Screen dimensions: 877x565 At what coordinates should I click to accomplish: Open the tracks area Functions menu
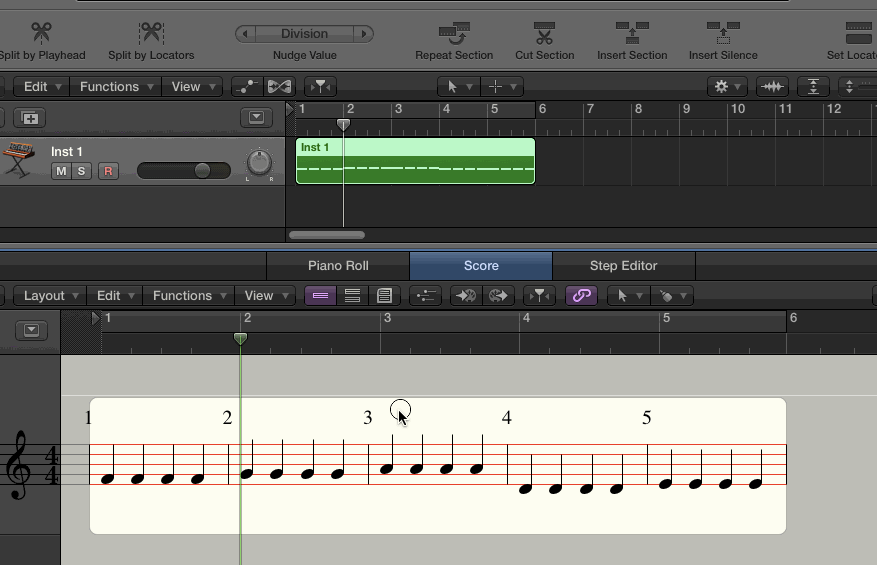(x=115, y=87)
